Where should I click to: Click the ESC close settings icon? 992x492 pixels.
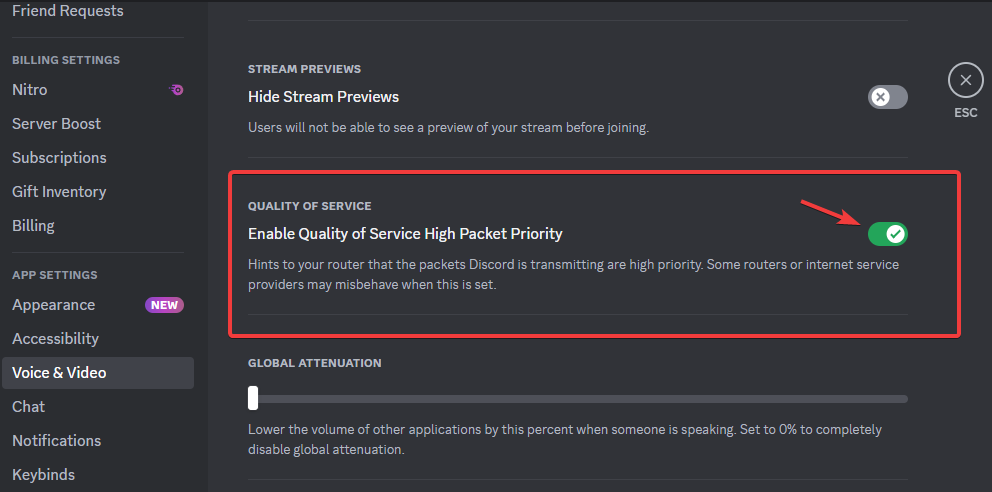pos(965,80)
